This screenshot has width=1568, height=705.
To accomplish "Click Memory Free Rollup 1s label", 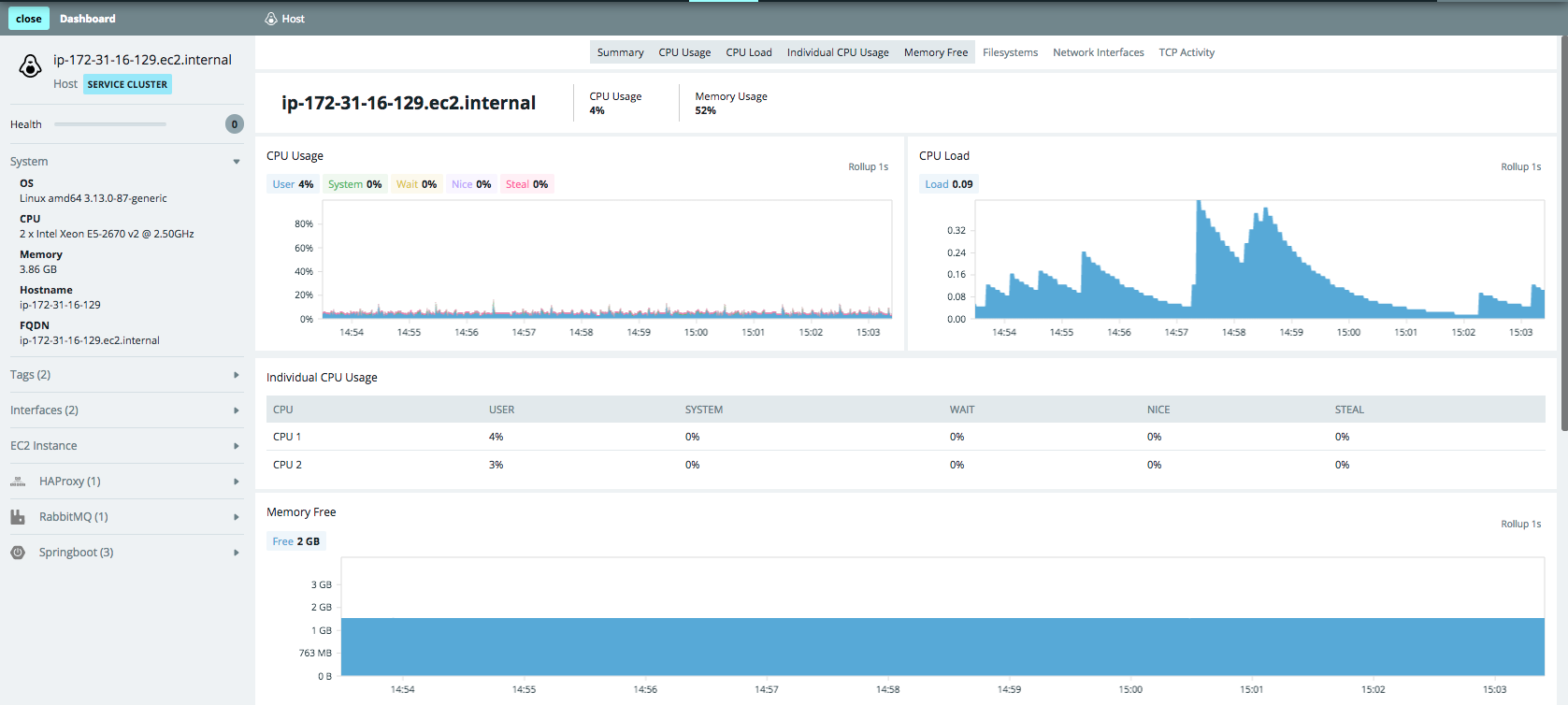I will (1520, 525).
